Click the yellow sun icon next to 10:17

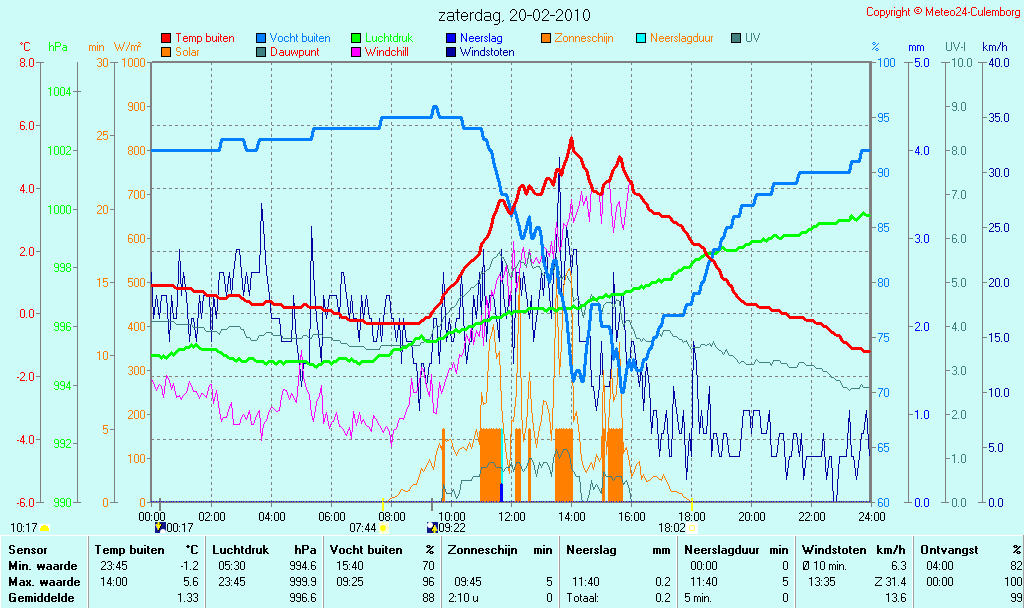point(44,528)
